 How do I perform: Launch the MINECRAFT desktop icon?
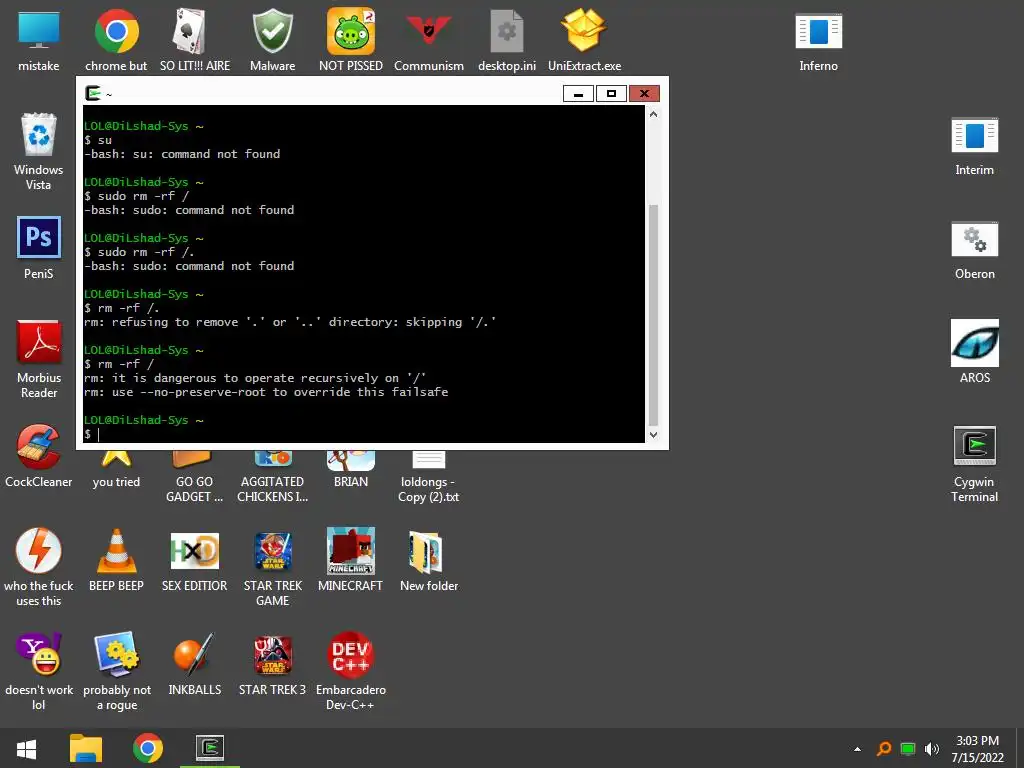point(351,560)
